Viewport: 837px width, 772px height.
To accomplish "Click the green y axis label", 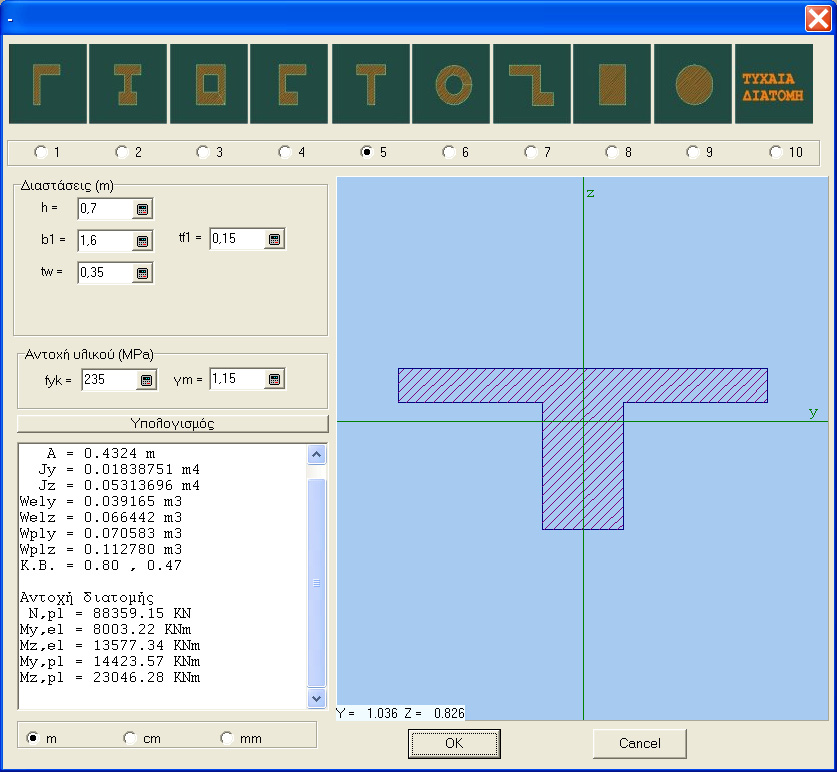I will pos(813,412).
